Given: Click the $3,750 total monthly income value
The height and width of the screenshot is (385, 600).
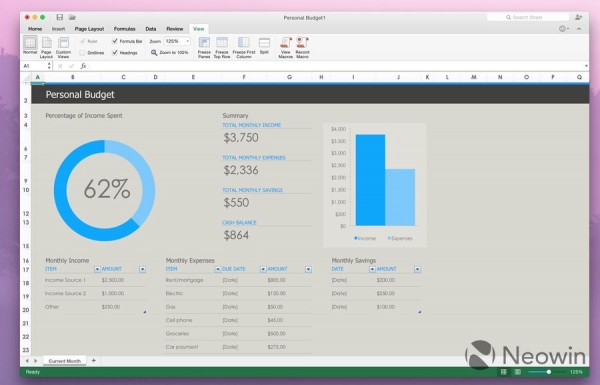Looking at the screenshot, I should (x=241, y=138).
